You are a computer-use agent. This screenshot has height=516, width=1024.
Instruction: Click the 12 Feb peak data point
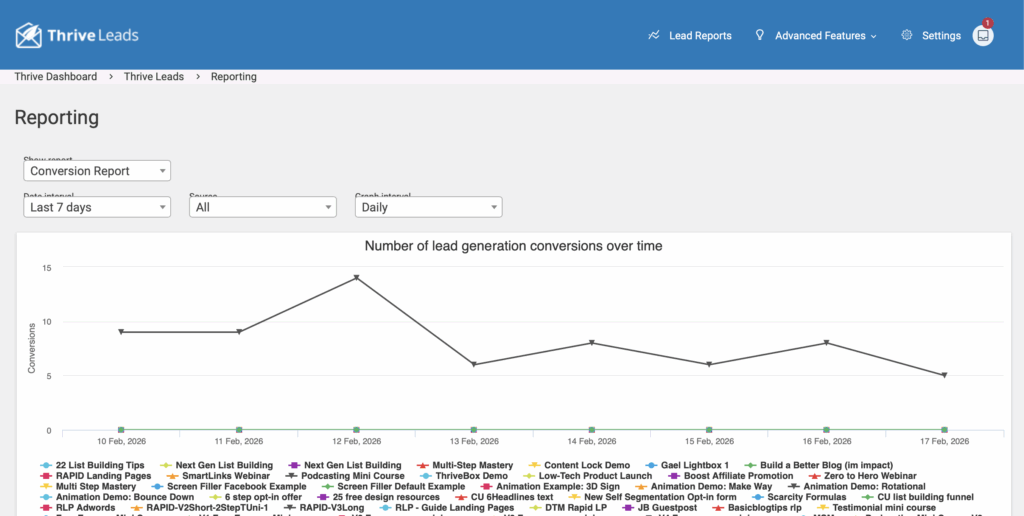[x=356, y=278]
